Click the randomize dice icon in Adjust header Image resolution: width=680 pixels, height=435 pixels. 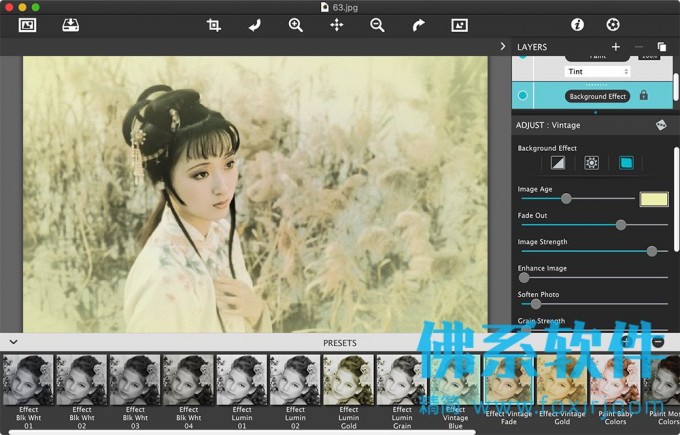[x=660, y=125]
